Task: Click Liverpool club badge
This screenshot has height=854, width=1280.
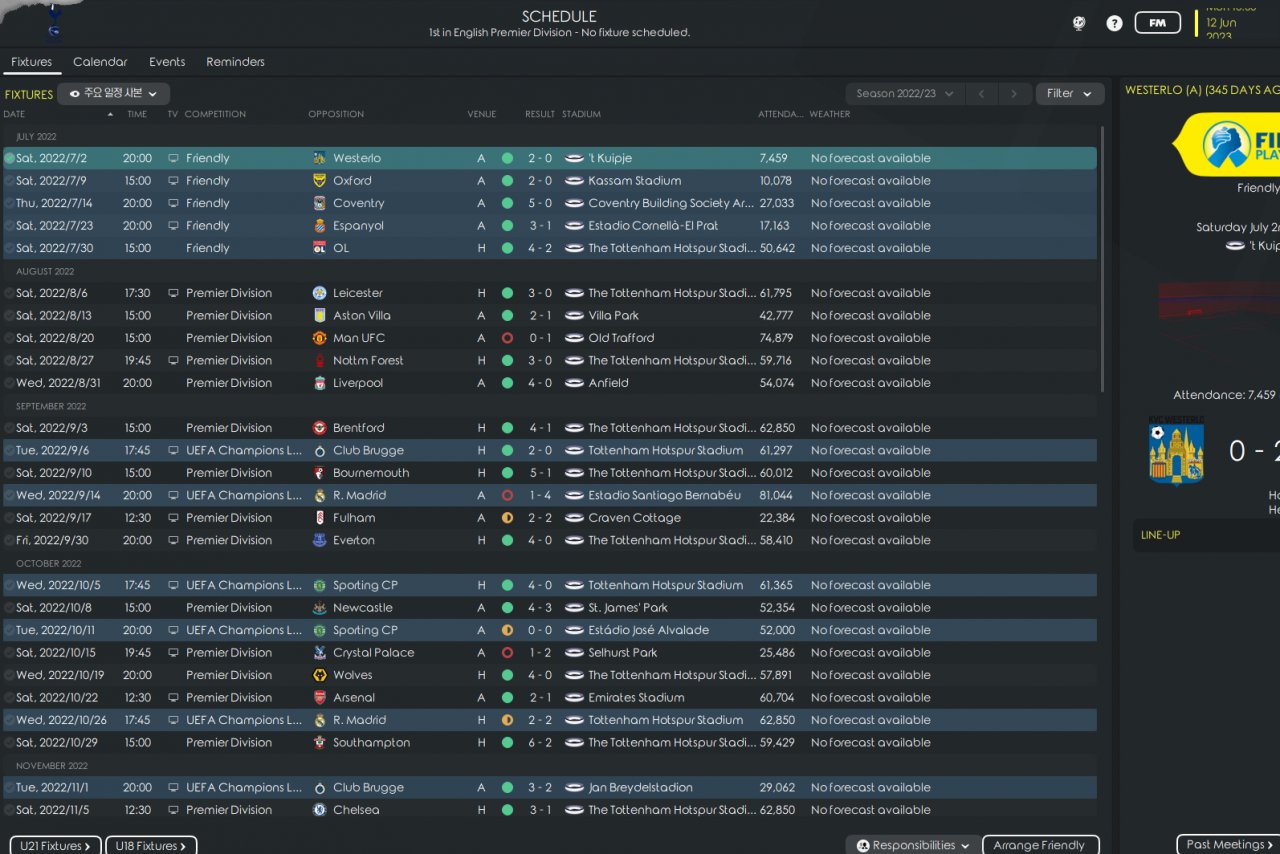Action: 319,383
